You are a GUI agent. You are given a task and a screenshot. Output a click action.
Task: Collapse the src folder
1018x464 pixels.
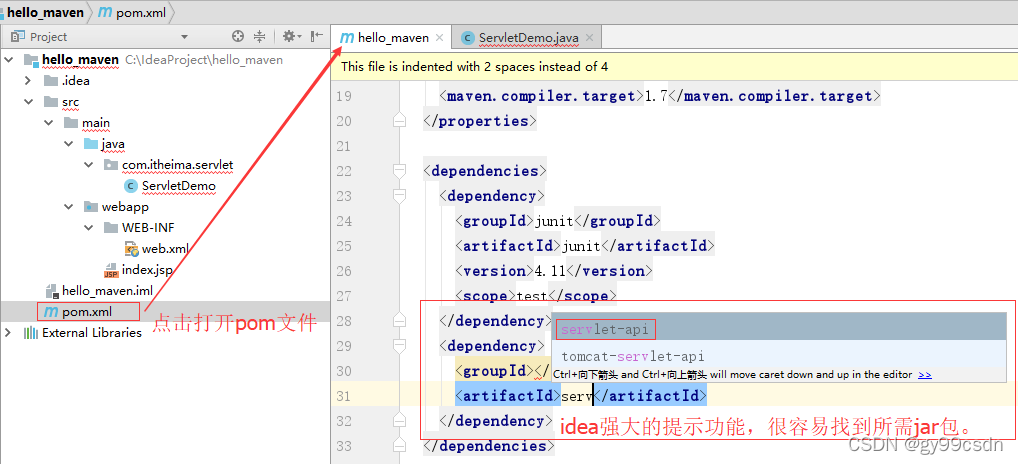tap(28, 102)
